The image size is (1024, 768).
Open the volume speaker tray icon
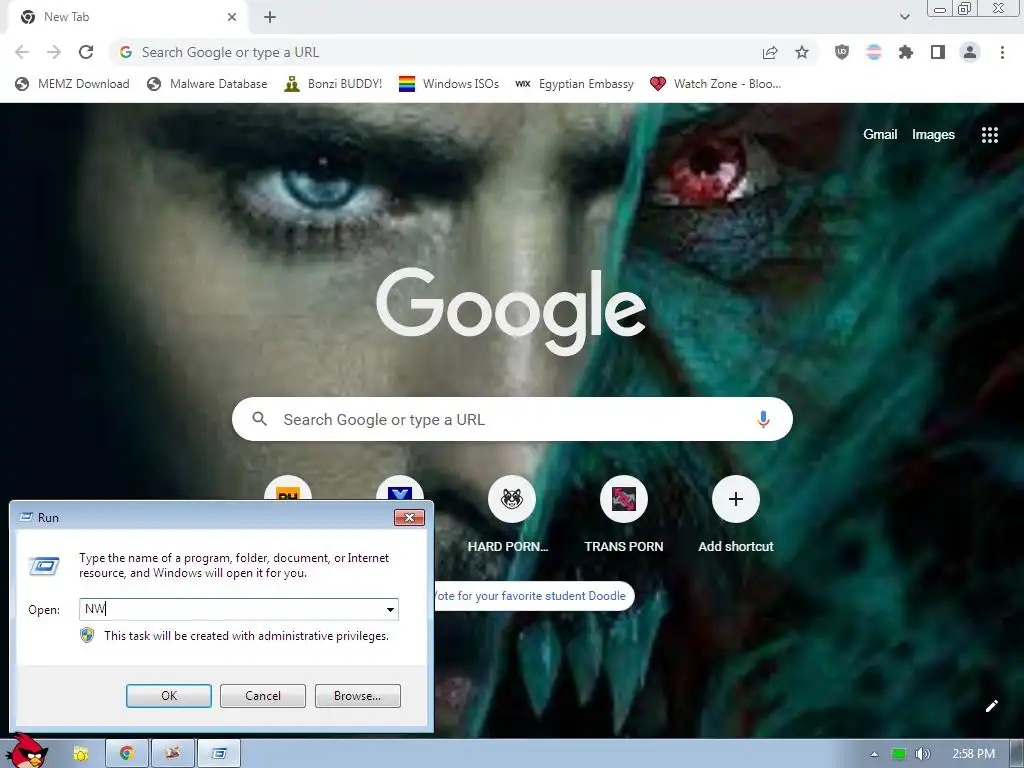[x=923, y=754]
